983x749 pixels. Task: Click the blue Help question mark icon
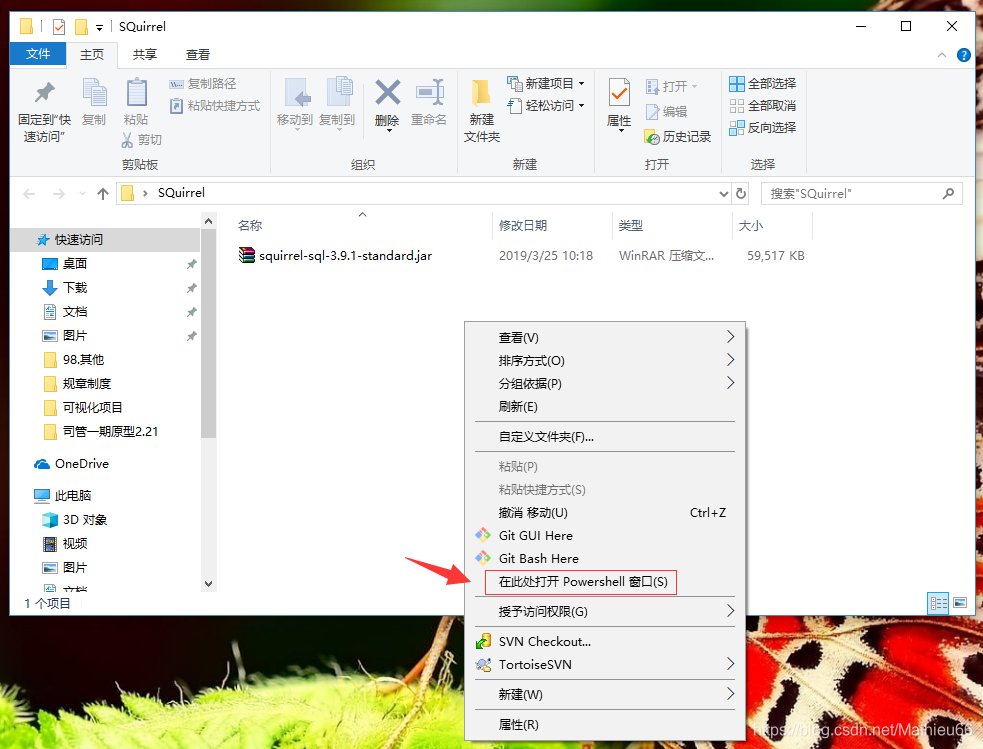coord(964,55)
